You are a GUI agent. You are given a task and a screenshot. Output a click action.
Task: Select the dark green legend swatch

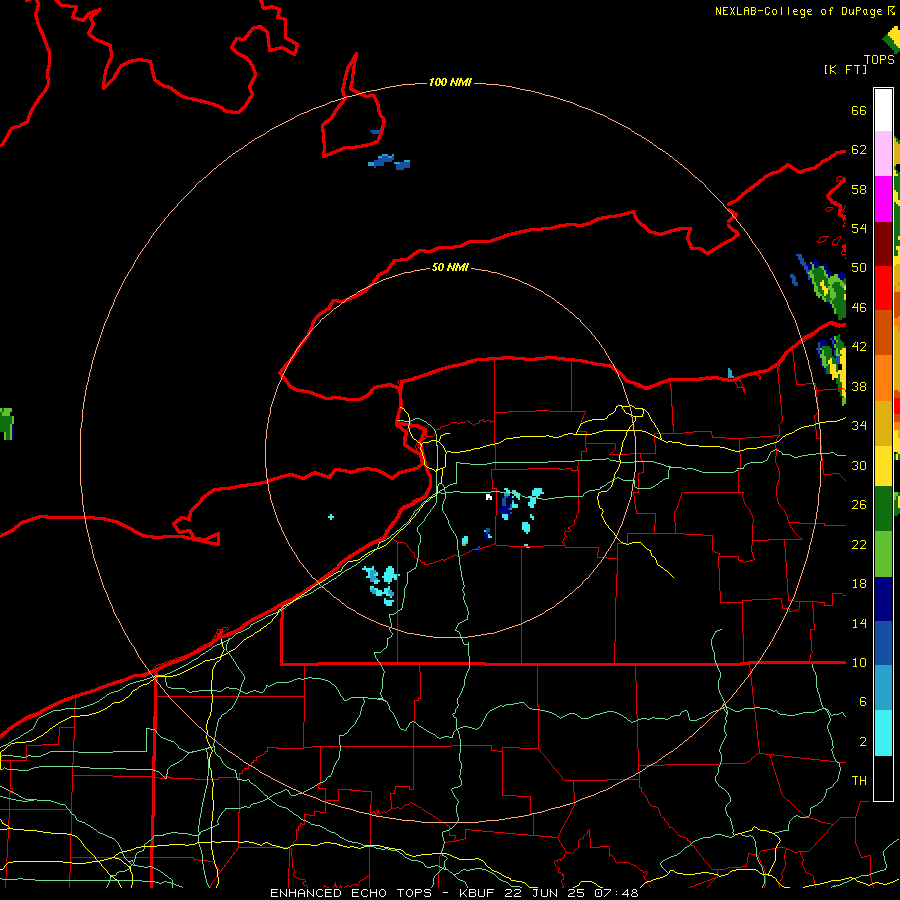(883, 509)
